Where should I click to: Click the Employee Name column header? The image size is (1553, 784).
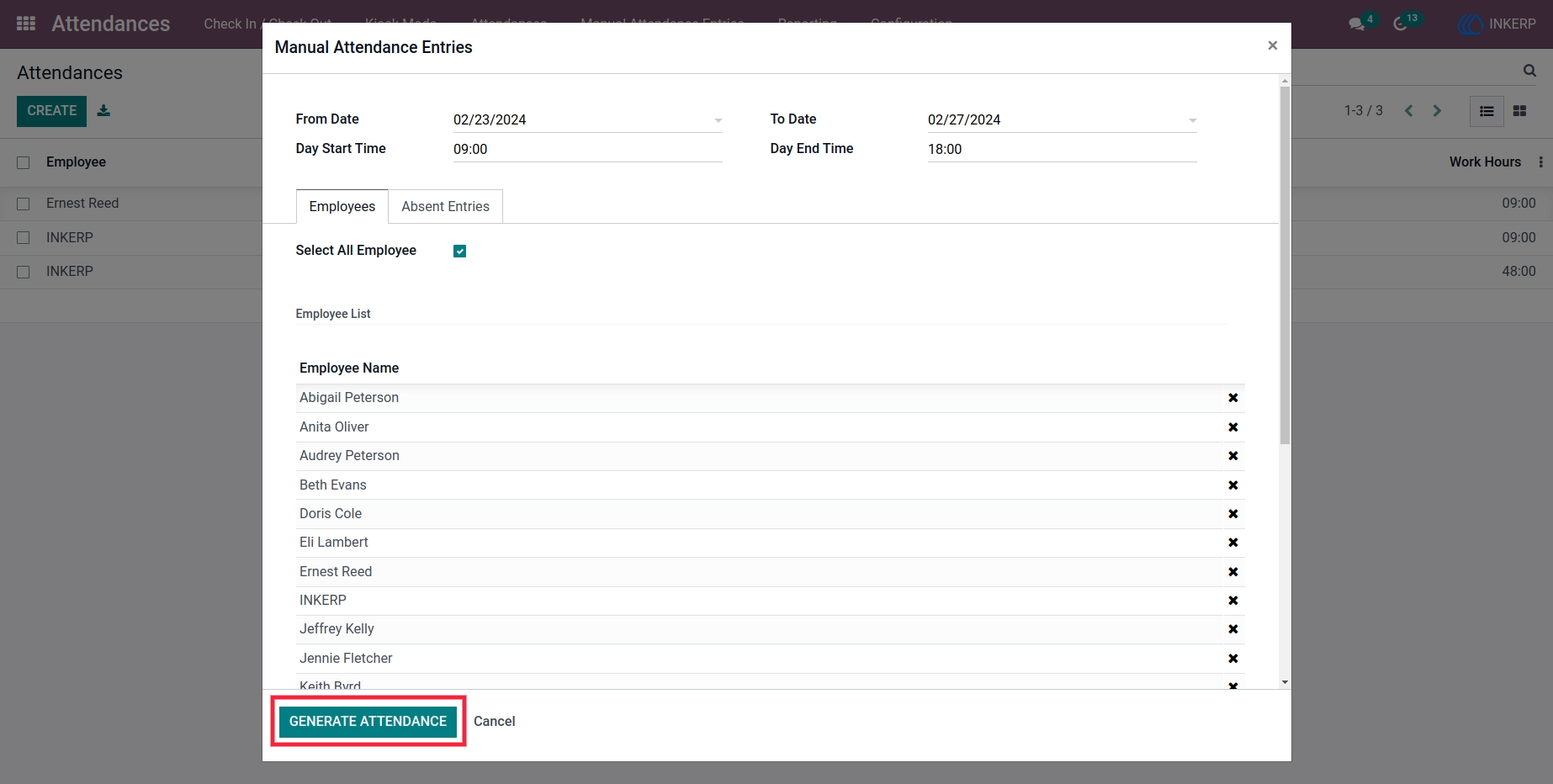pos(349,368)
